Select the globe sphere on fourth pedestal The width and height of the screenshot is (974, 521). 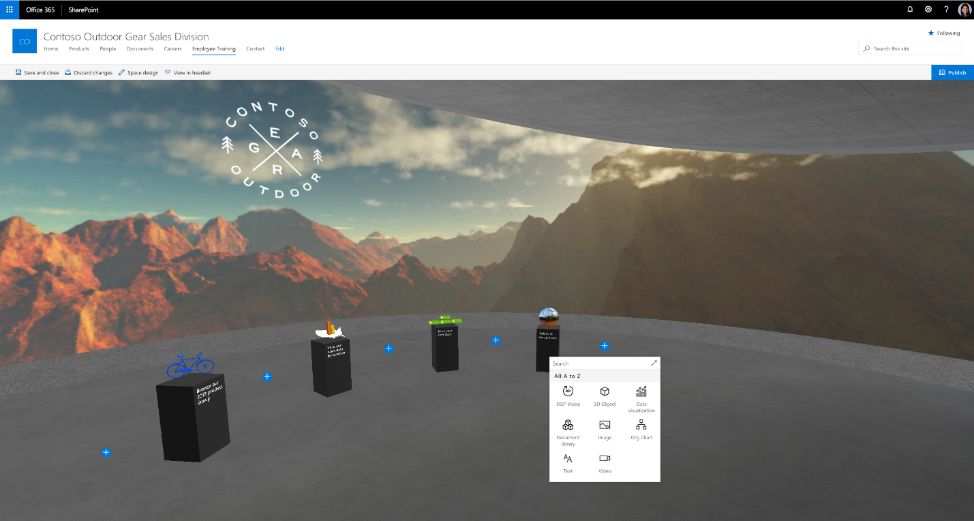point(548,316)
